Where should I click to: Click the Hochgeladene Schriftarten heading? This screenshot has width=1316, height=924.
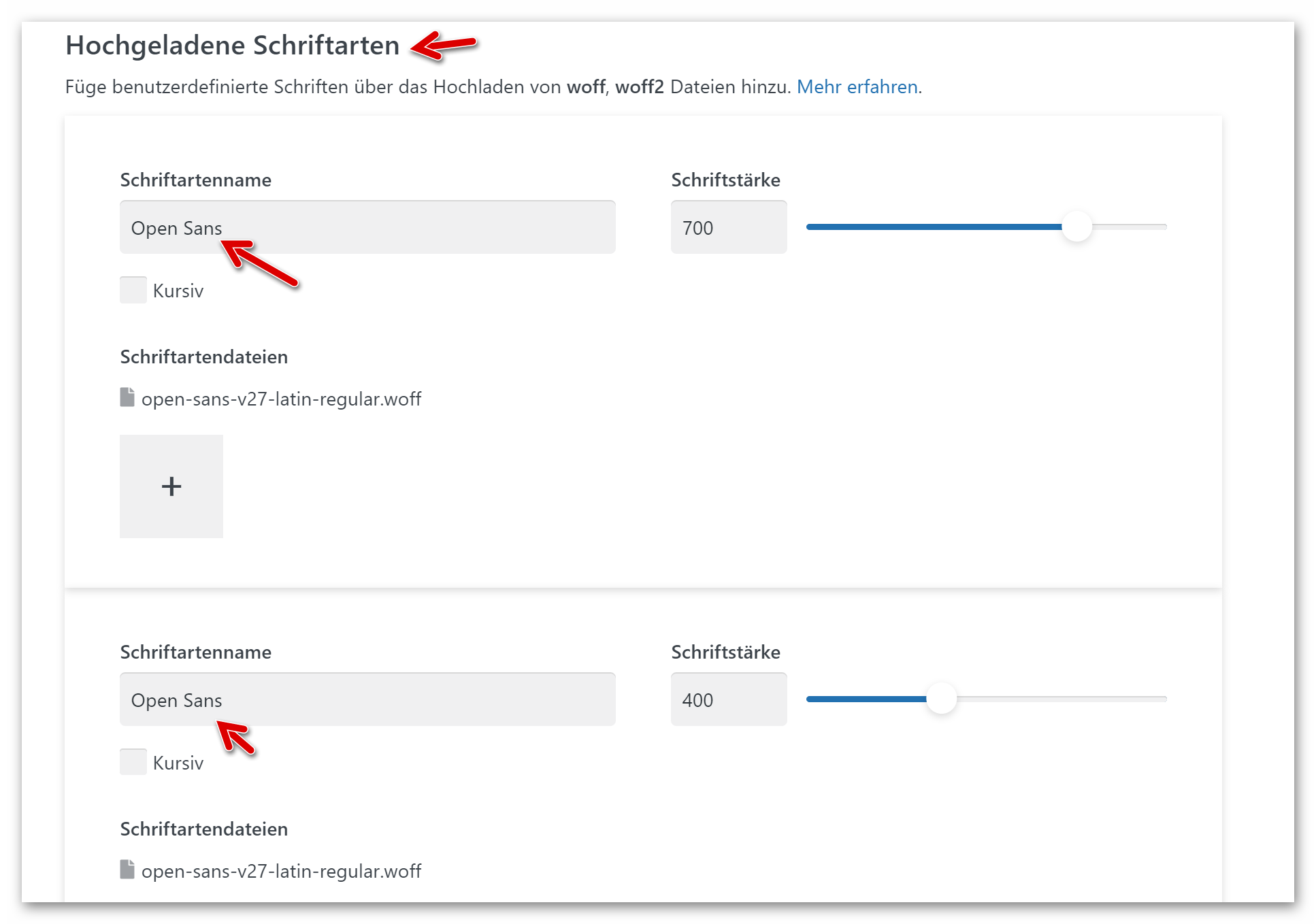tap(232, 46)
